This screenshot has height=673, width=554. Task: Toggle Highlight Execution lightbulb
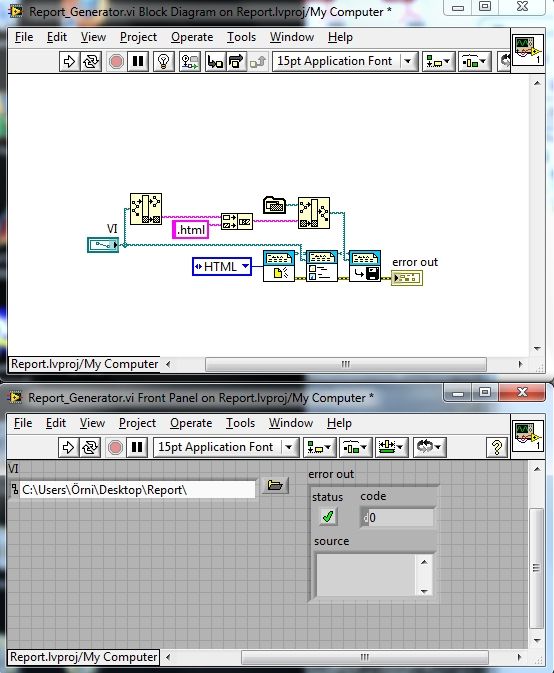click(x=163, y=61)
